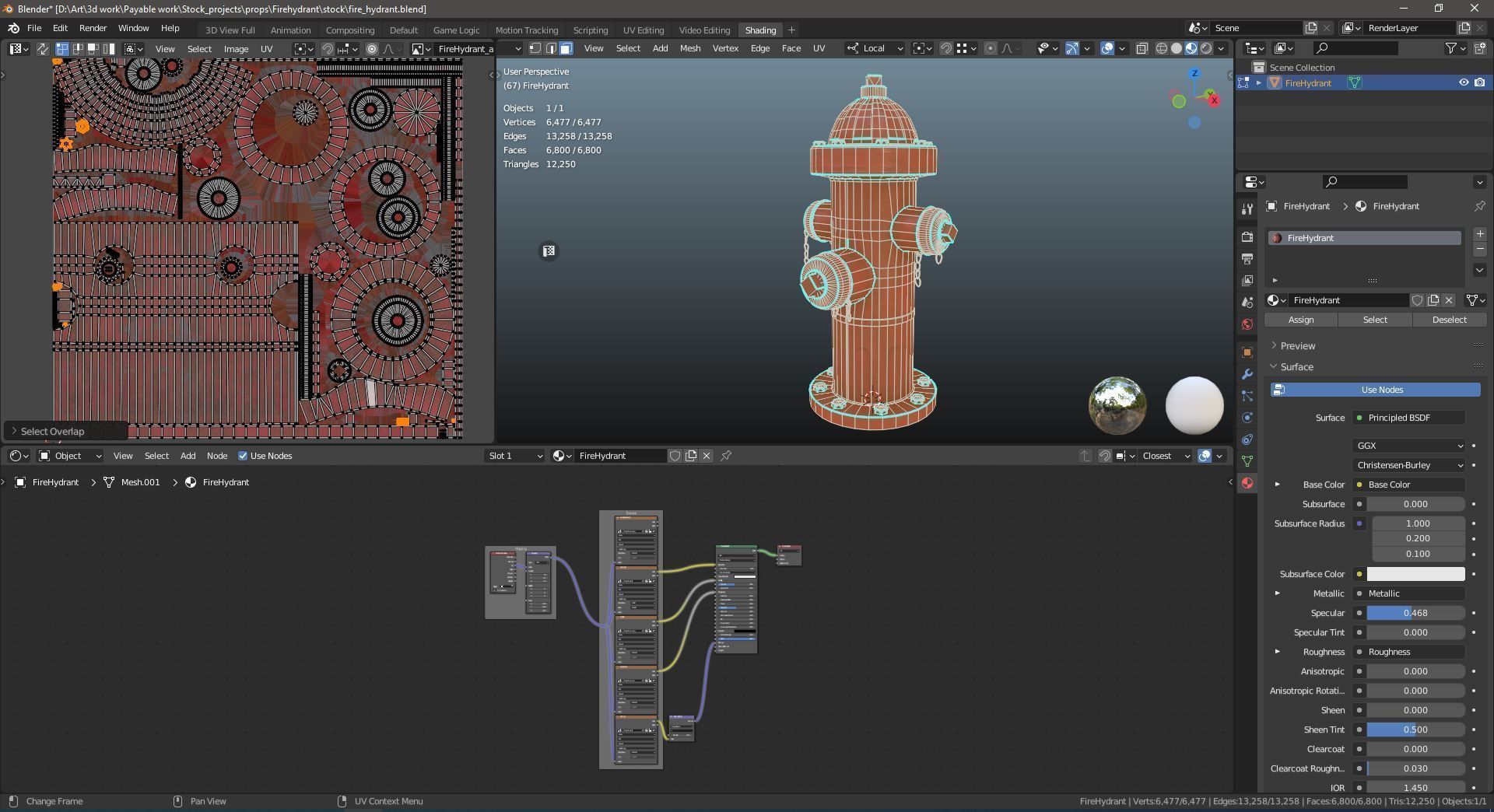Add a new material slot
1494x812 pixels.
(x=1479, y=234)
